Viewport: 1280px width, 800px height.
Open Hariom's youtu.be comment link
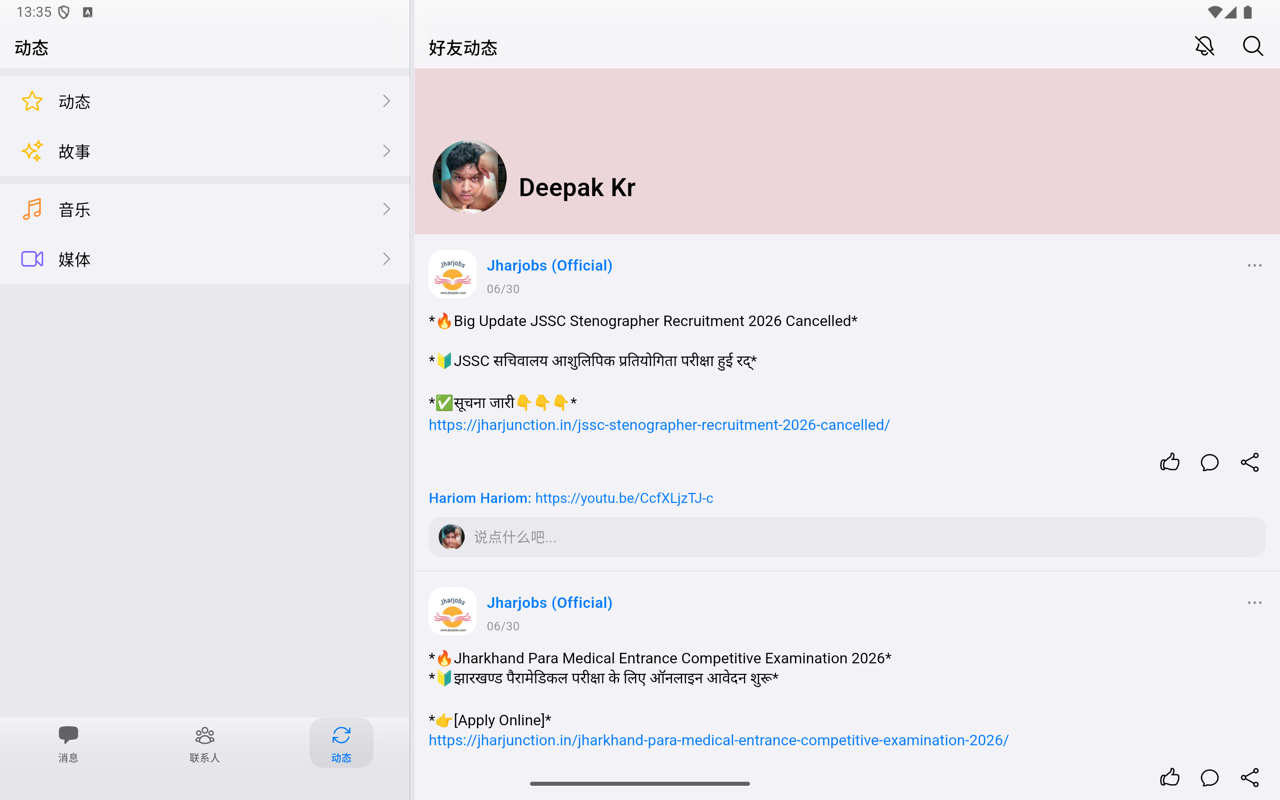[x=624, y=498]
